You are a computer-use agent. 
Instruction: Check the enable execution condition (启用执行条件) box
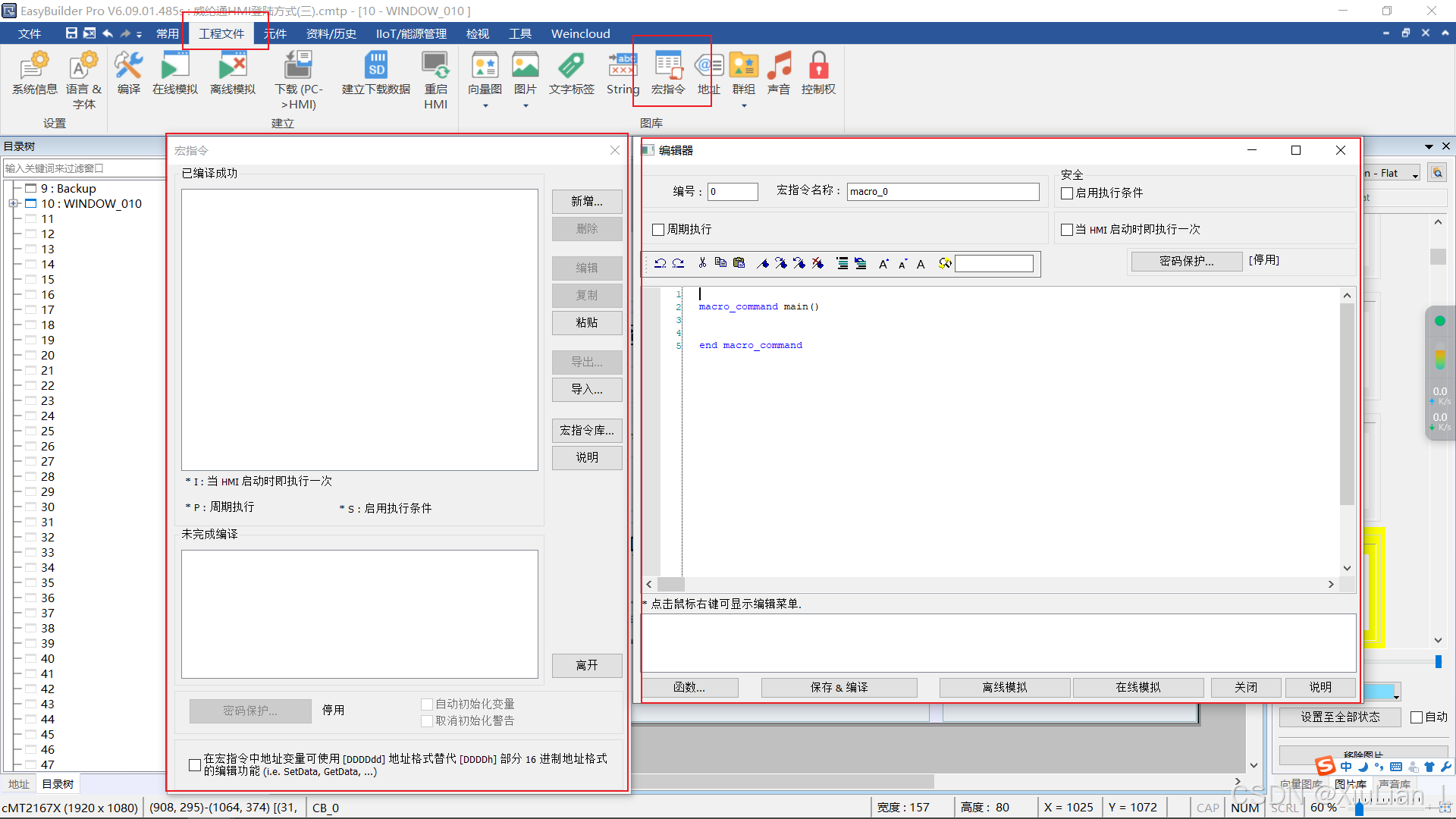coord(1067,193)
